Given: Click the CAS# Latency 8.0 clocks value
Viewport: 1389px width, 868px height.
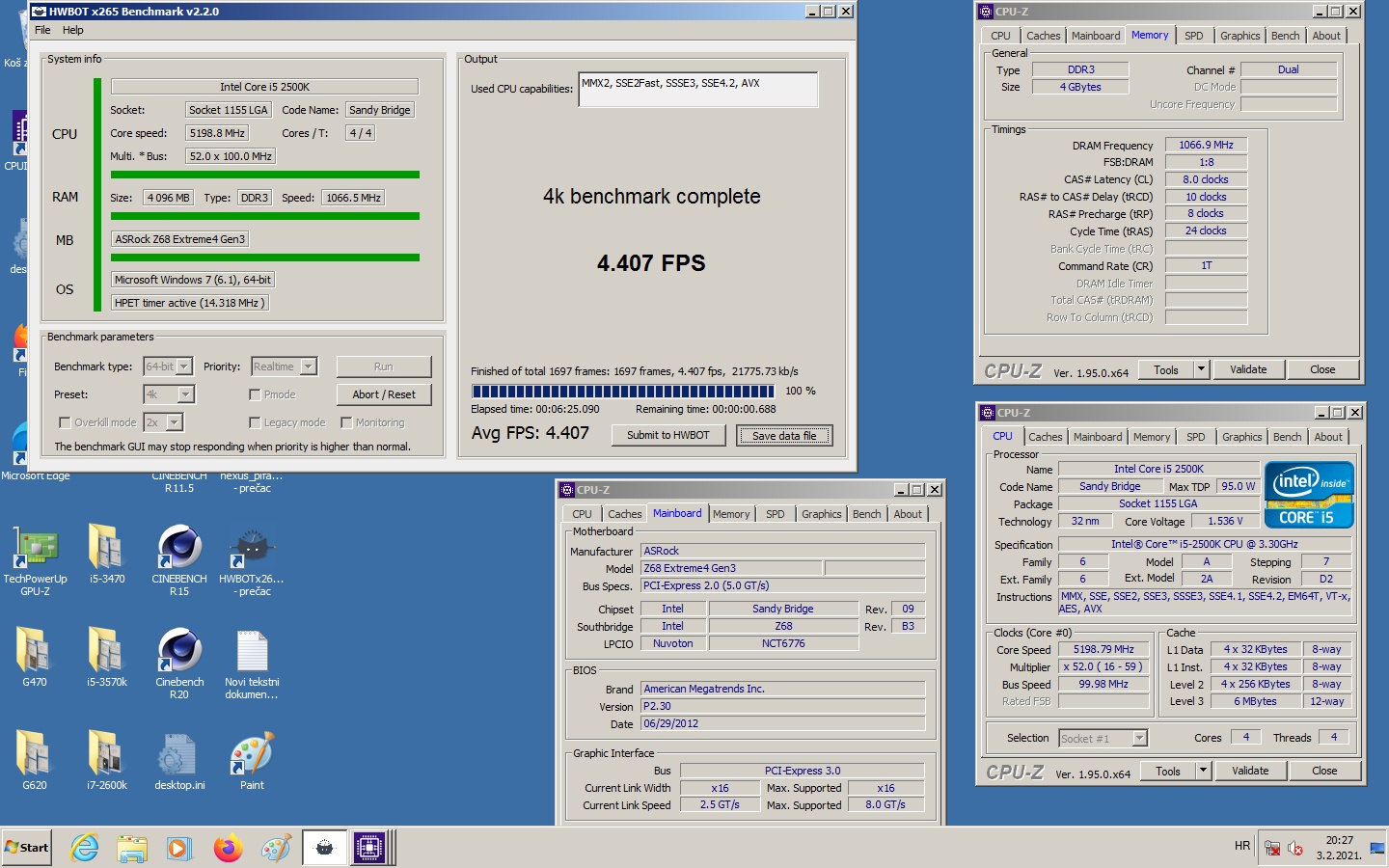Looking at the screenshot, I should pyautogui.click(x=1206, y=179).
